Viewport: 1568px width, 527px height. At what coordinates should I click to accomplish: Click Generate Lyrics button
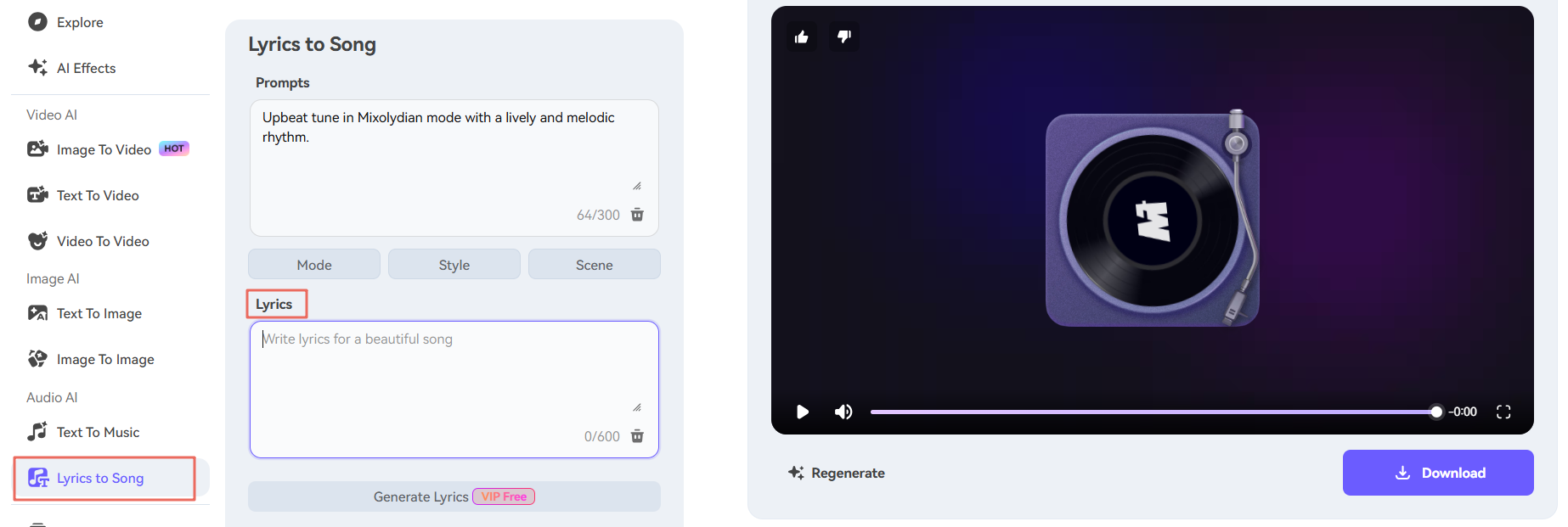point(454,496)
